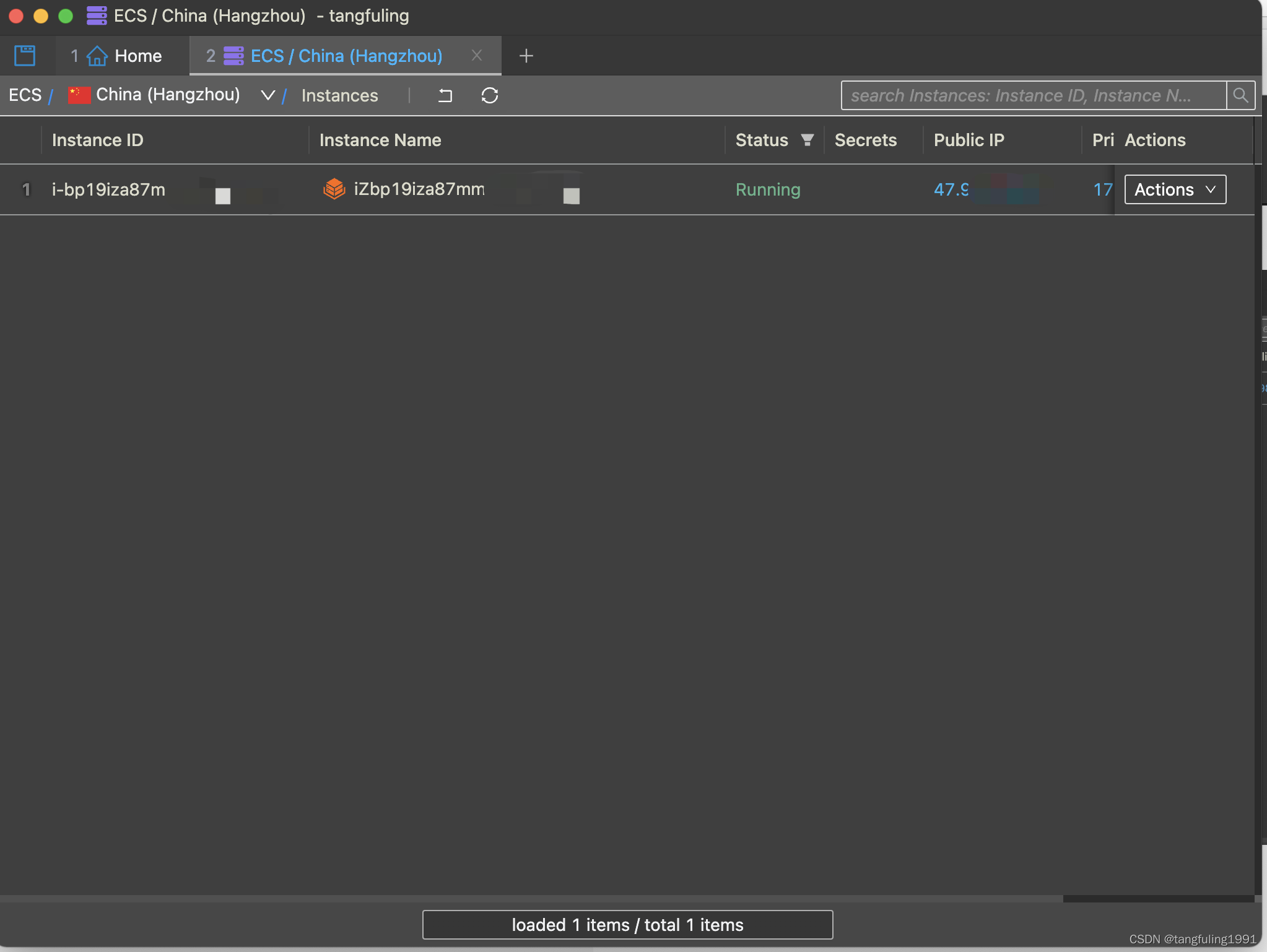This screenshot has width=1267, height=952.
Task: Click the cube/instance icon next to iZbp19iza87mm
Action: (x=334, y=189)
